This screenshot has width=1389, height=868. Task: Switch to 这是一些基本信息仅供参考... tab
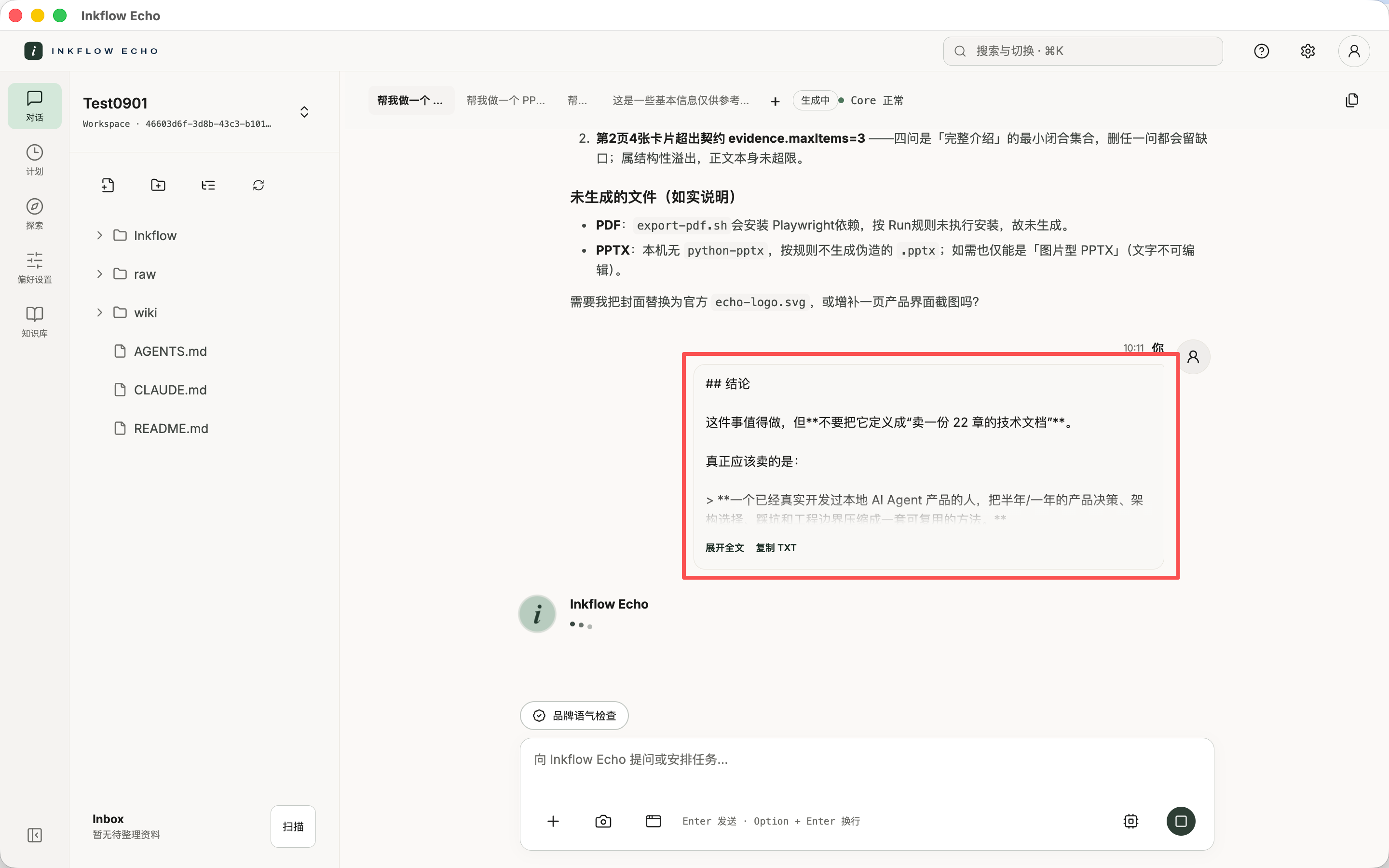pyautogui.click(x=680, y=100)
